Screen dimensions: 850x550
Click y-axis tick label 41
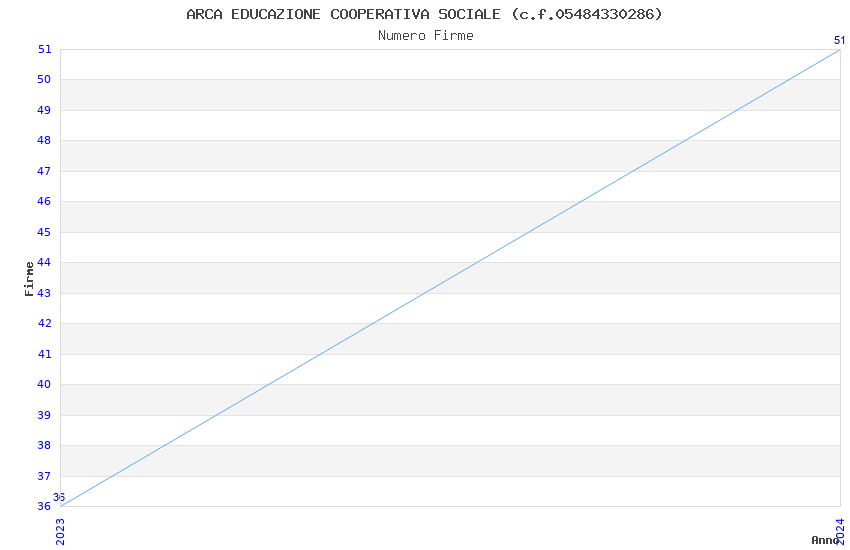pyautogui.click(x=44, y=354)
